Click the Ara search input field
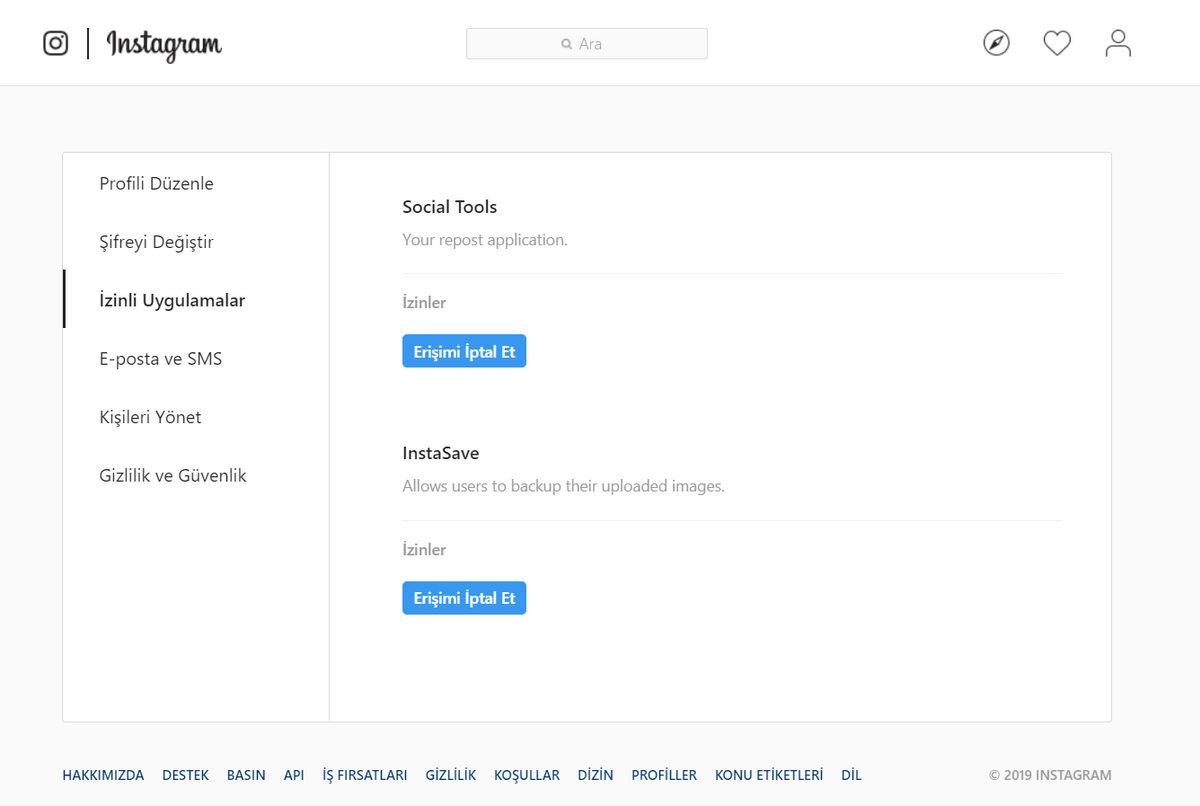This screenshot has height=806, width=1200. point(586,43)
